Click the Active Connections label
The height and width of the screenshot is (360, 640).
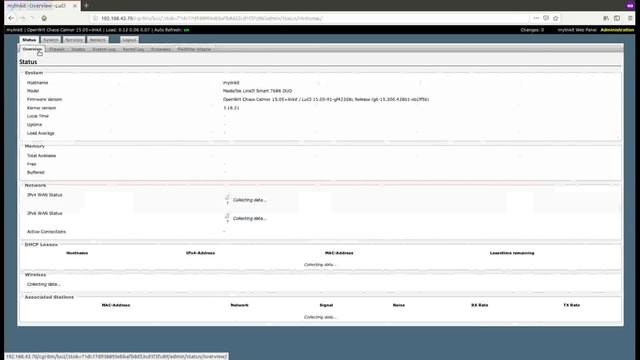coord(46,231)
